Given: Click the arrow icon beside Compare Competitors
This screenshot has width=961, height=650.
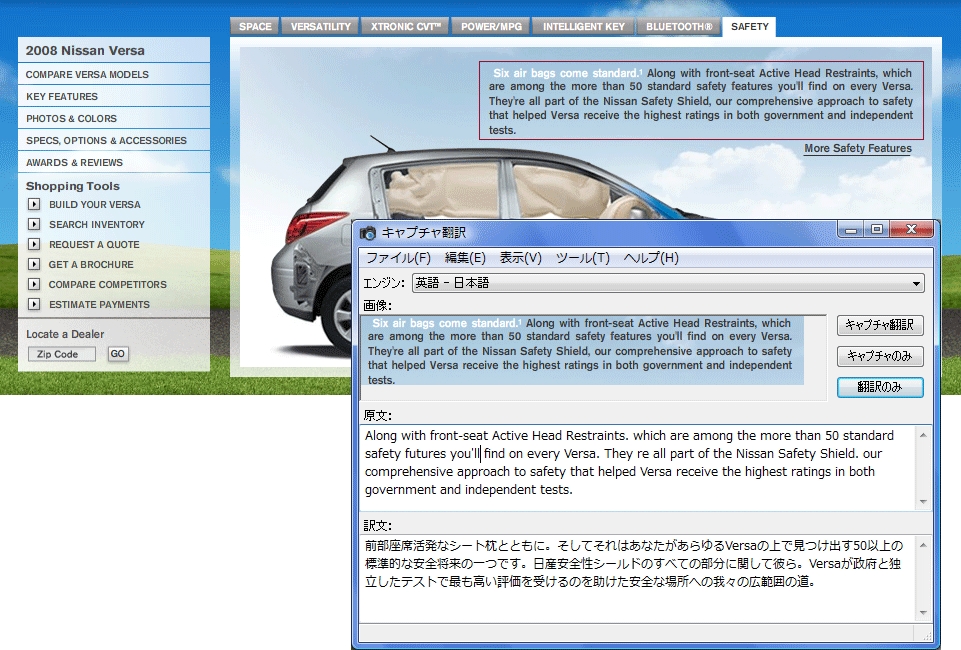Looking at the screenshot, I should click(34, 285).
